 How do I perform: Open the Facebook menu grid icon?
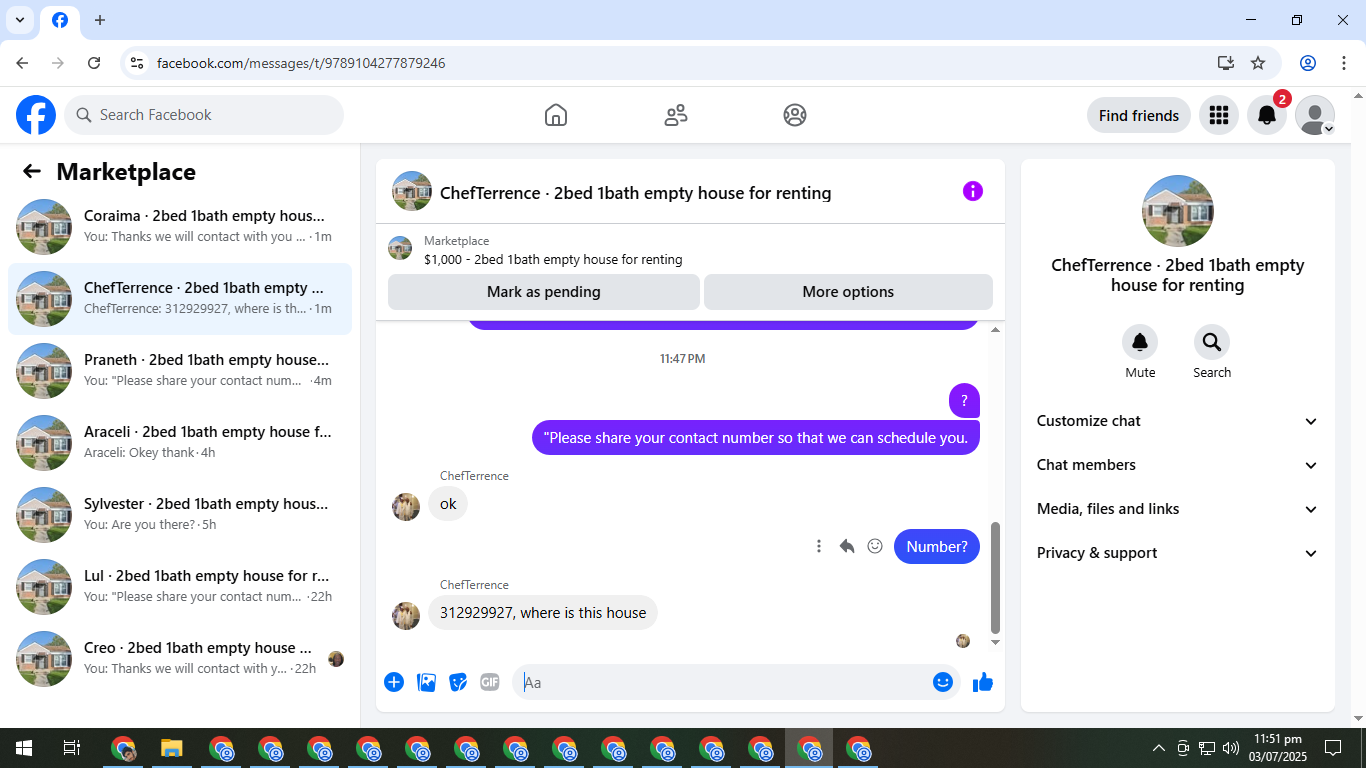[x=1218, y=115]
